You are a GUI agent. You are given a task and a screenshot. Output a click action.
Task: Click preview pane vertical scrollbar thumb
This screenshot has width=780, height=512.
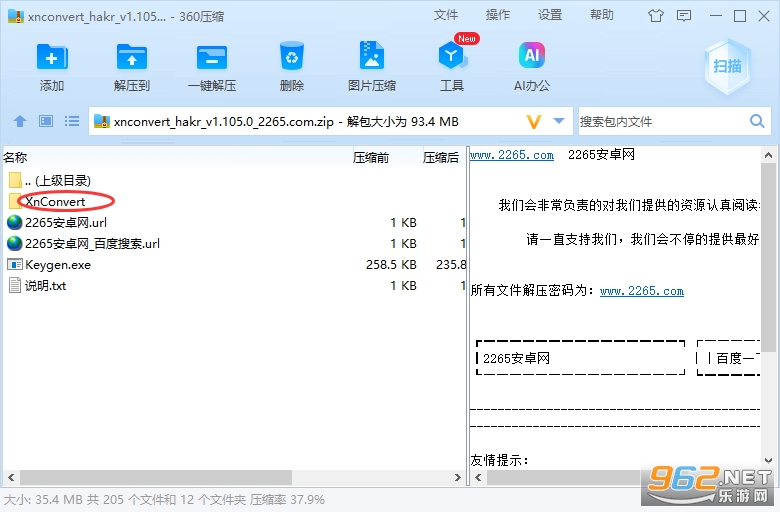pos(769,256)
